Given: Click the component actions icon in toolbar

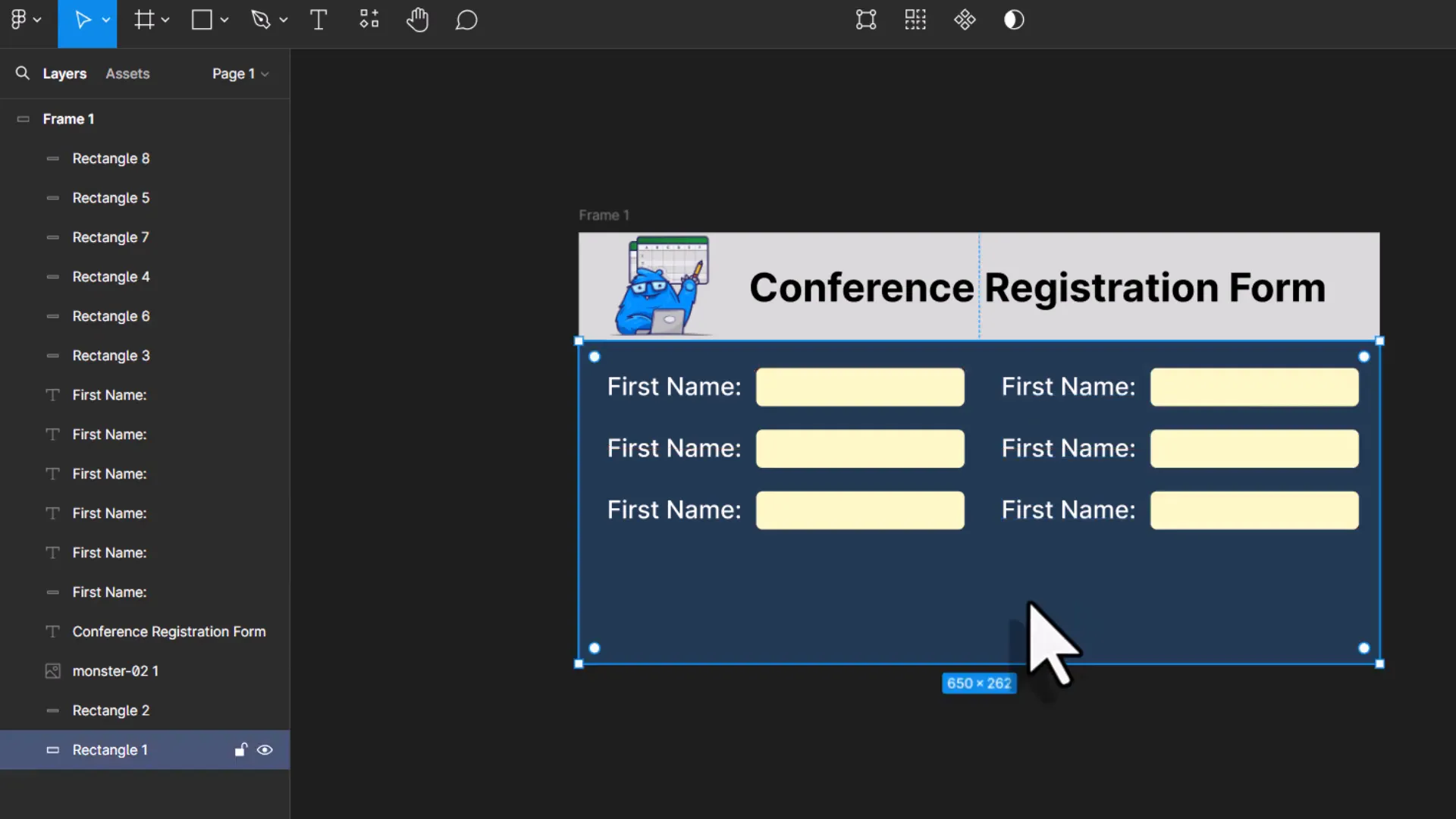Looking at the screenshot, I should click(965, 20).
